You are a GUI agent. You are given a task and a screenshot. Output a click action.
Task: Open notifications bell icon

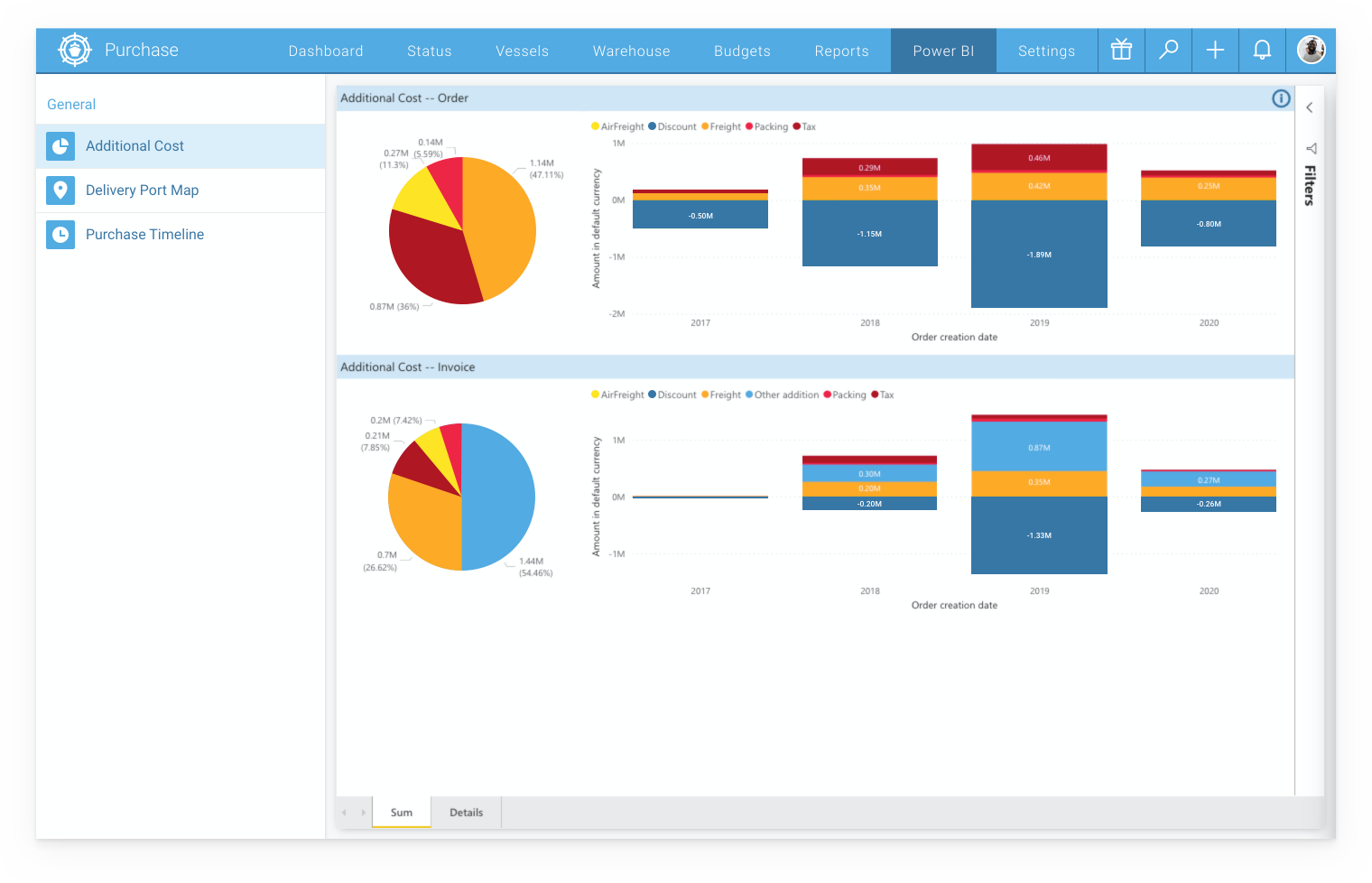click(1262, 51)
